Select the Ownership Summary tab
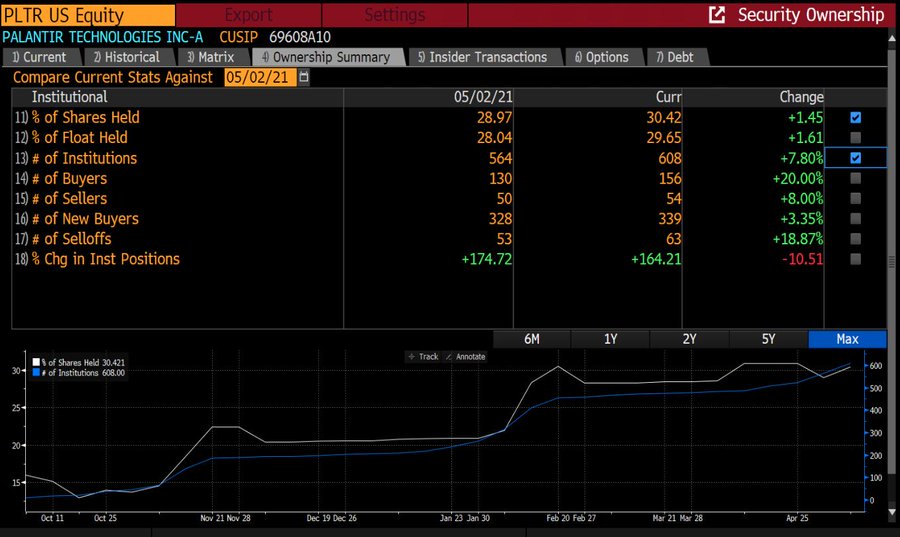This screenshot has height=537, width=900. coord(327,57)
